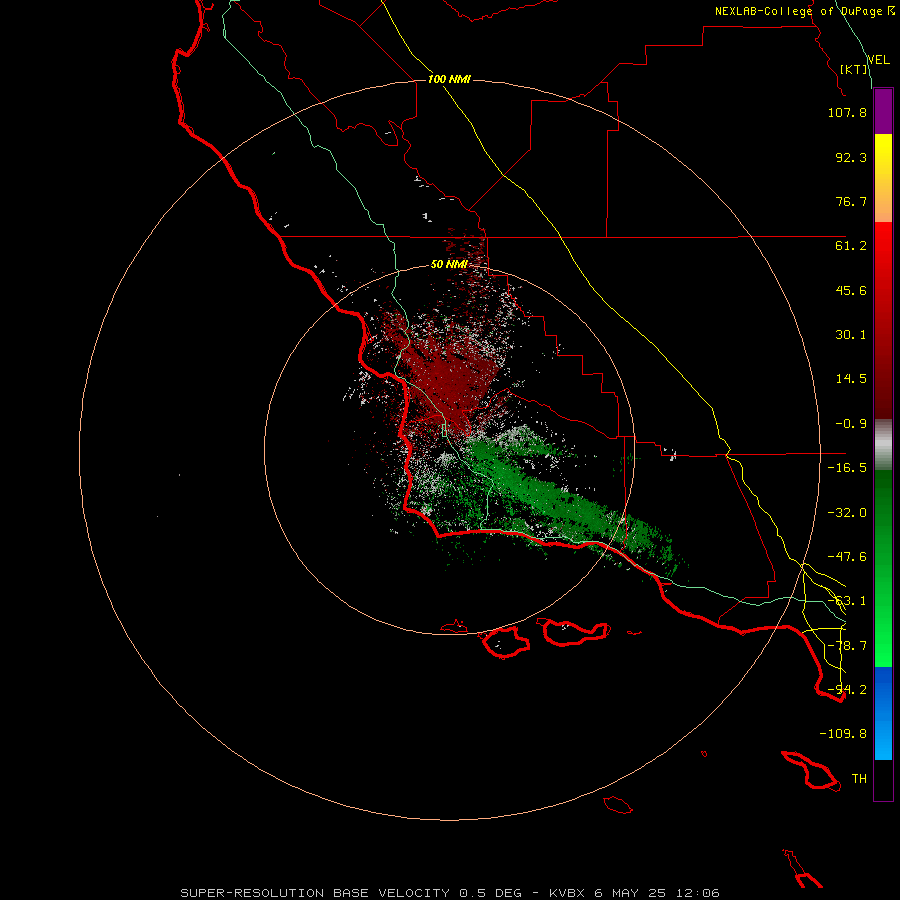Click the NEXLAB-College of DuPage label
The image size is (900, 900).
click(800, 11)
